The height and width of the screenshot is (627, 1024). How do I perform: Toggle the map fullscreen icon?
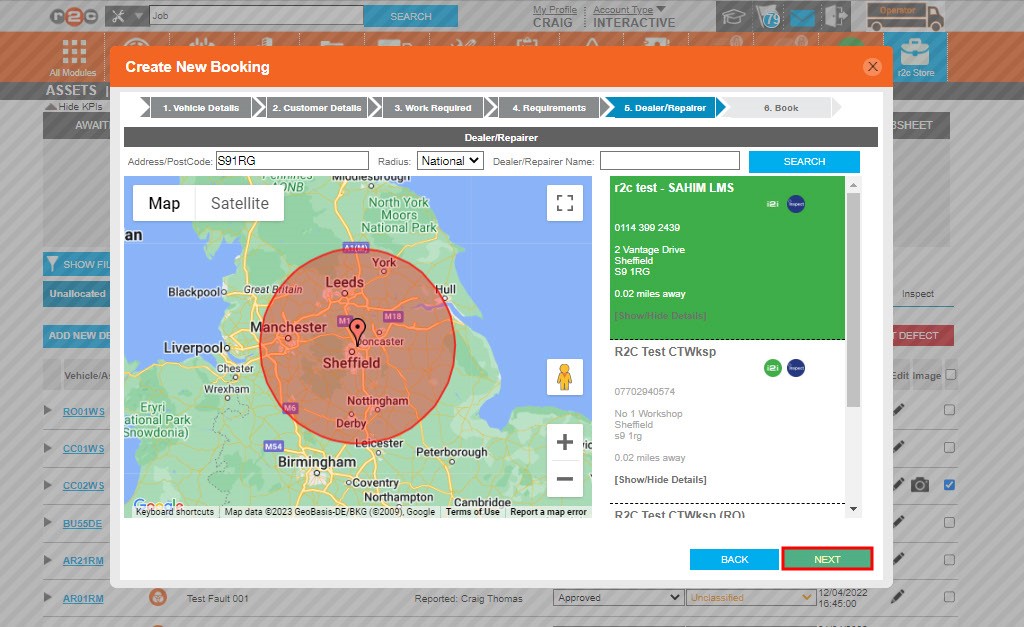[565, 202]
